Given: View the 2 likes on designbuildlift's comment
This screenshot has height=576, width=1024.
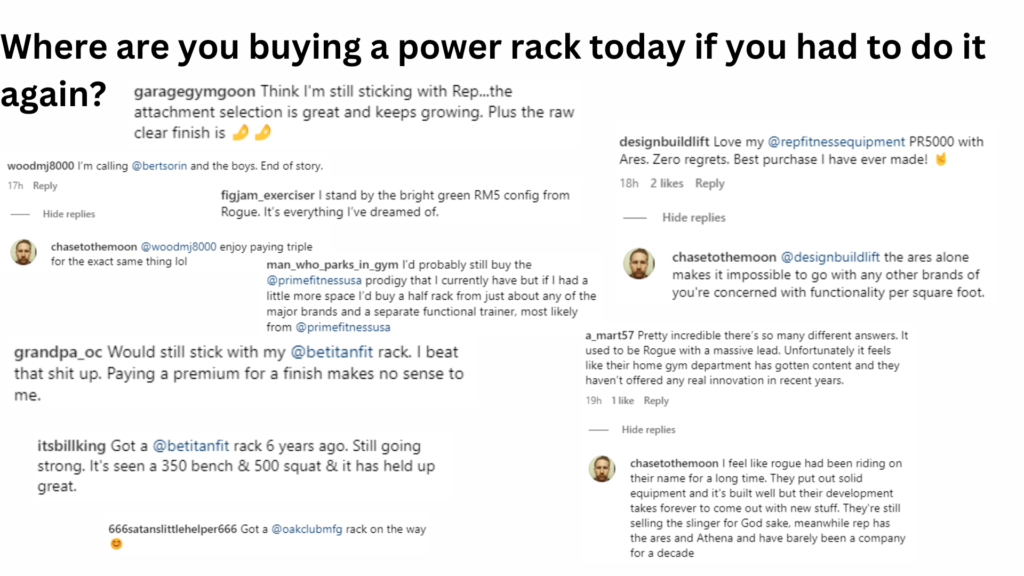Looking at the screenshot, I should 666,183.
